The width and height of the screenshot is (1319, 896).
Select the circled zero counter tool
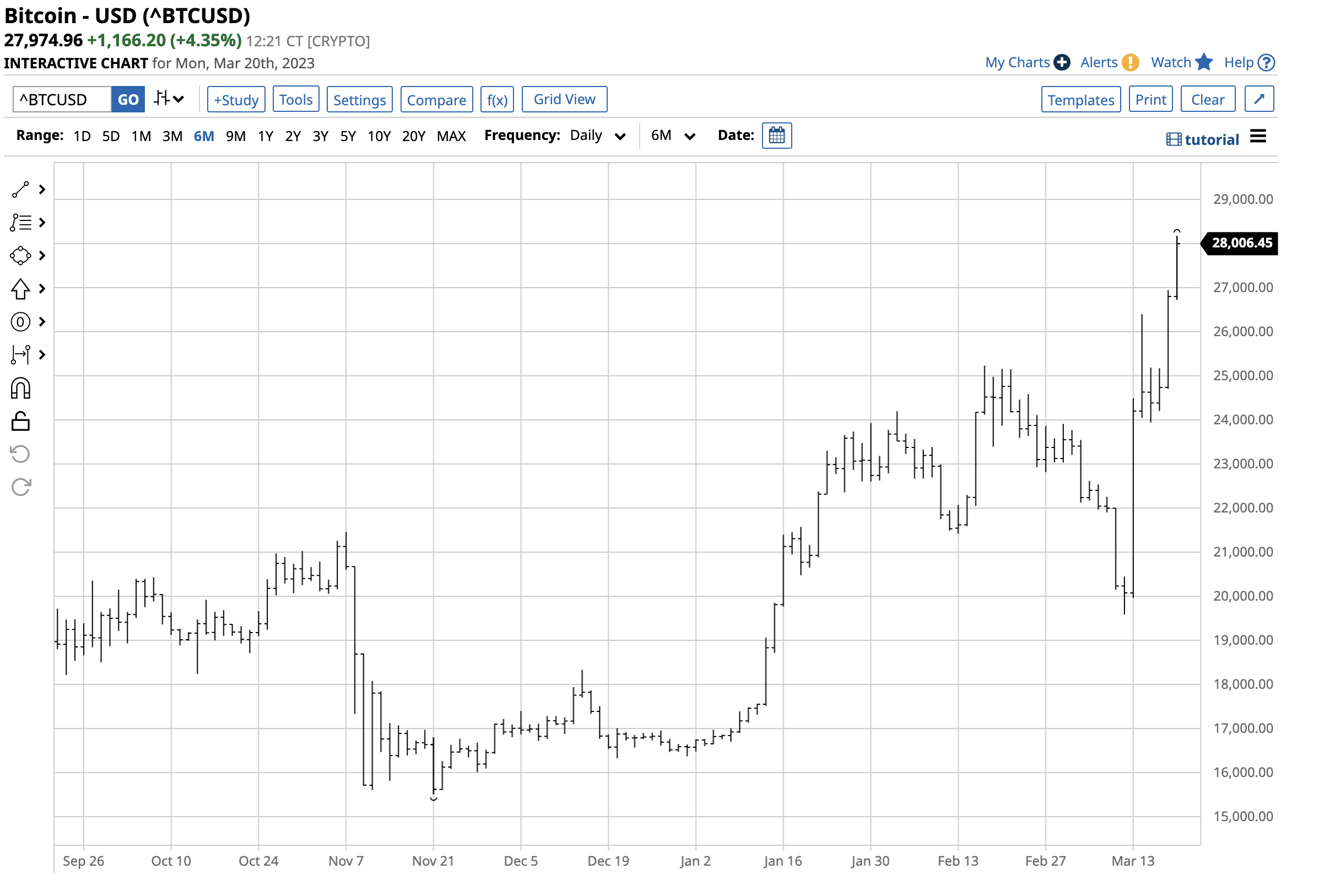(20, 322)
